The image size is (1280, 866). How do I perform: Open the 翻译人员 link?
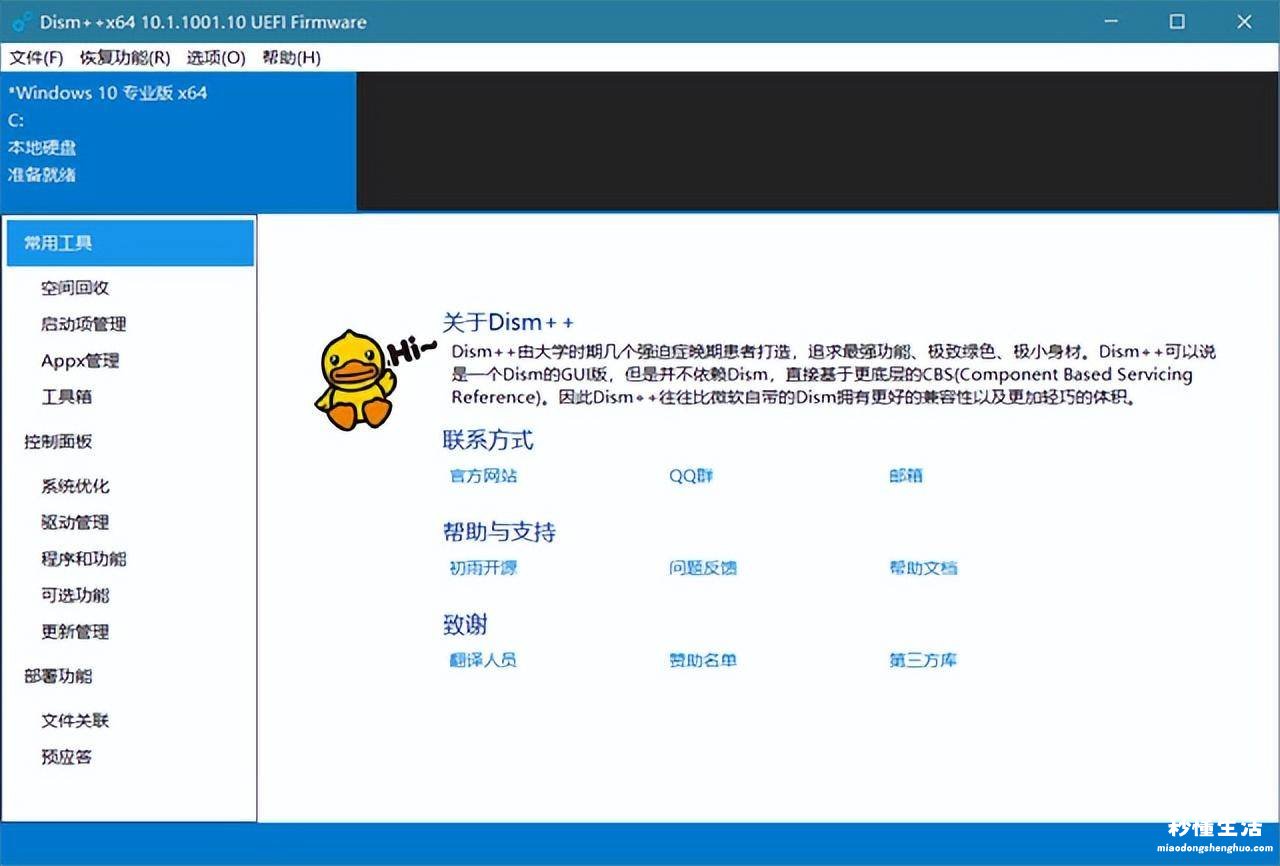tap(484, 660)
